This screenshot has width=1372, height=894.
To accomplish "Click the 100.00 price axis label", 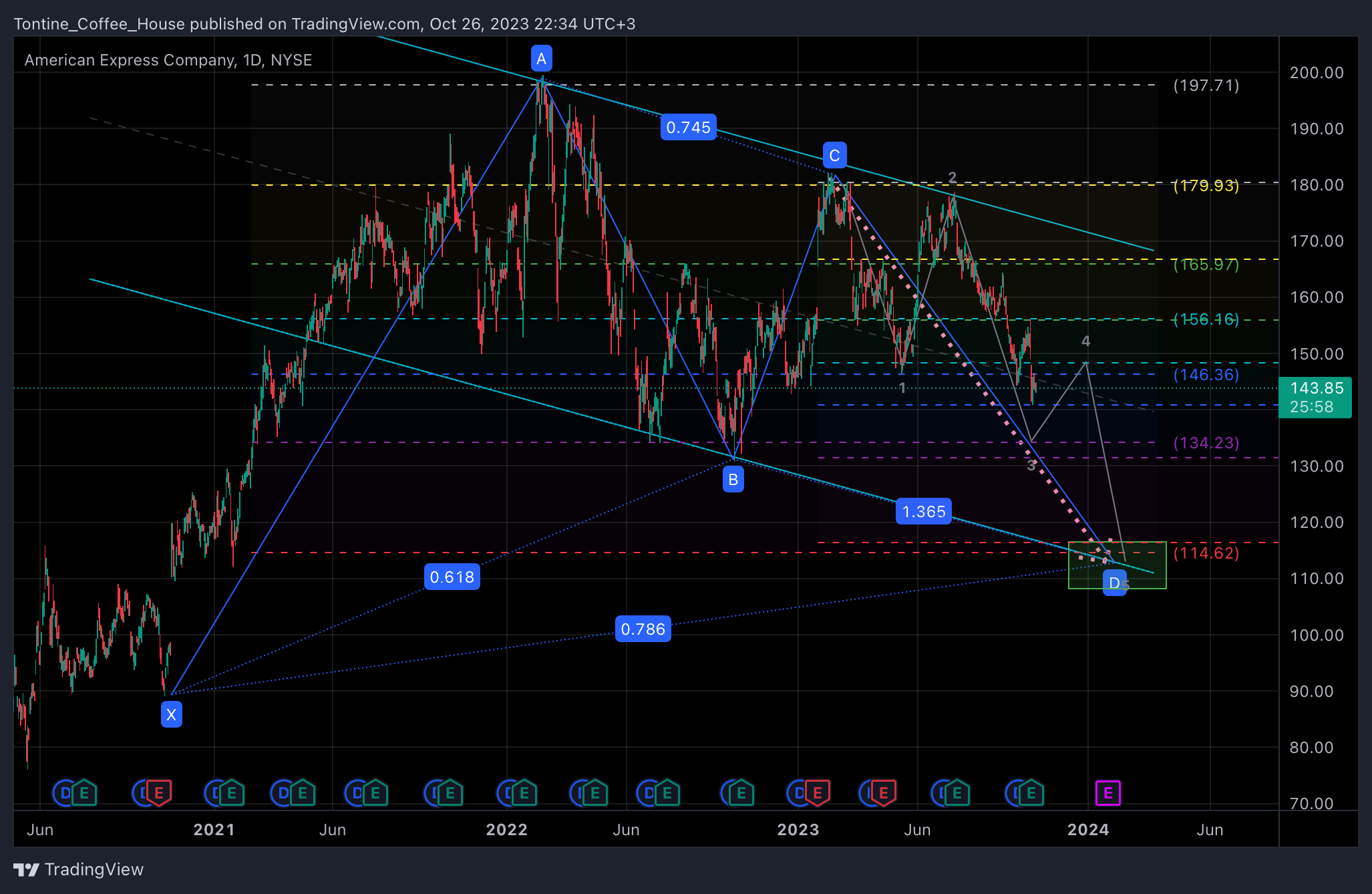I will point(1317,635).
